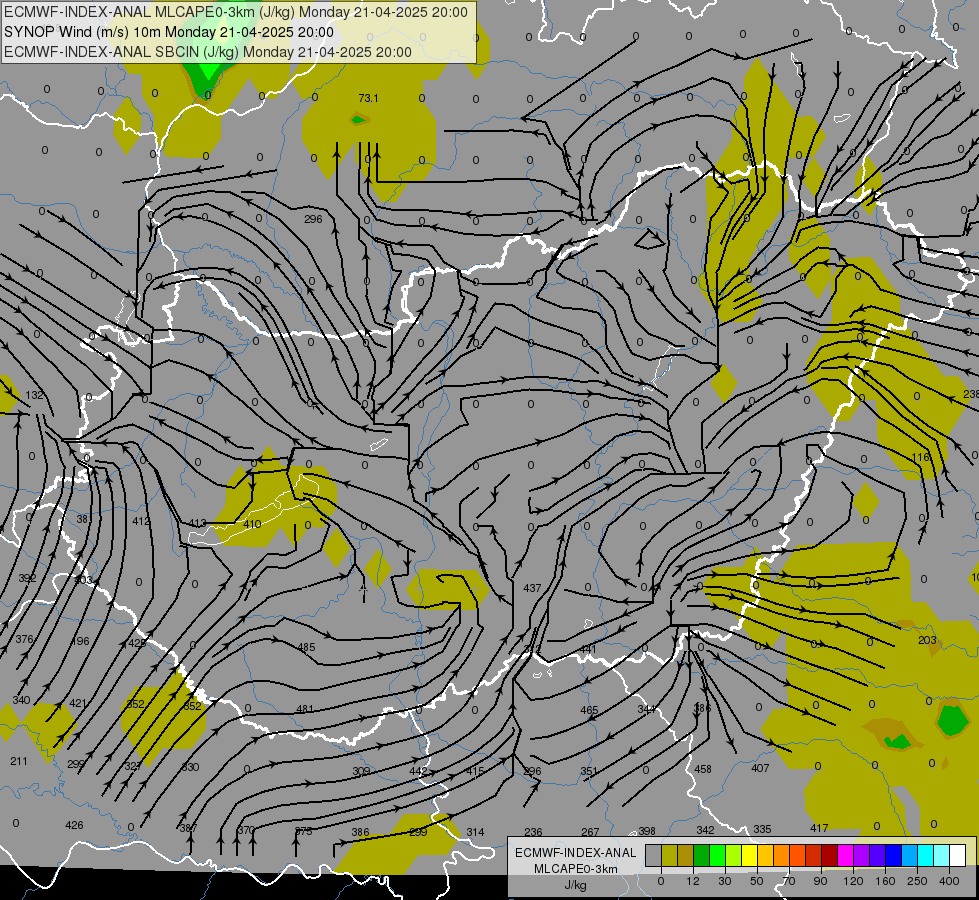
Task: Click the map value '116'
Action: [x=921, y=457]
